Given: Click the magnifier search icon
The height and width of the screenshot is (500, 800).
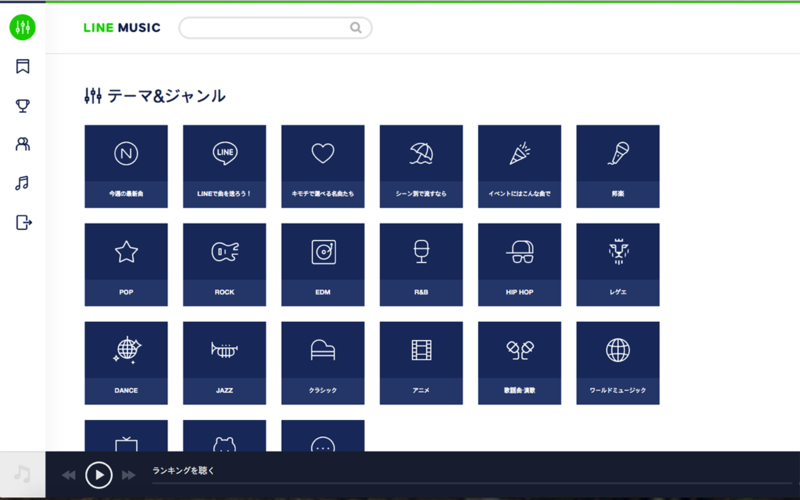Looking at the screenshot, I should point(356,28).
